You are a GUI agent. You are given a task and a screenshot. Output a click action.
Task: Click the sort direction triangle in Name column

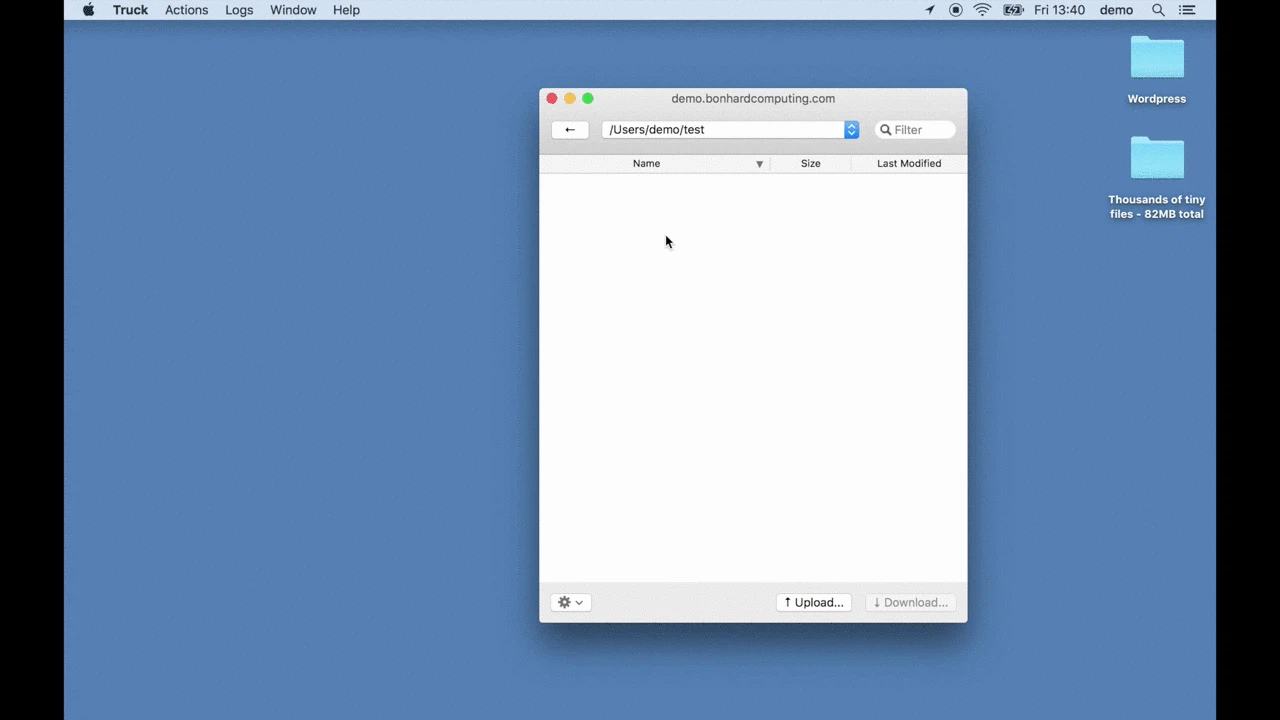[x=759, y=164]
